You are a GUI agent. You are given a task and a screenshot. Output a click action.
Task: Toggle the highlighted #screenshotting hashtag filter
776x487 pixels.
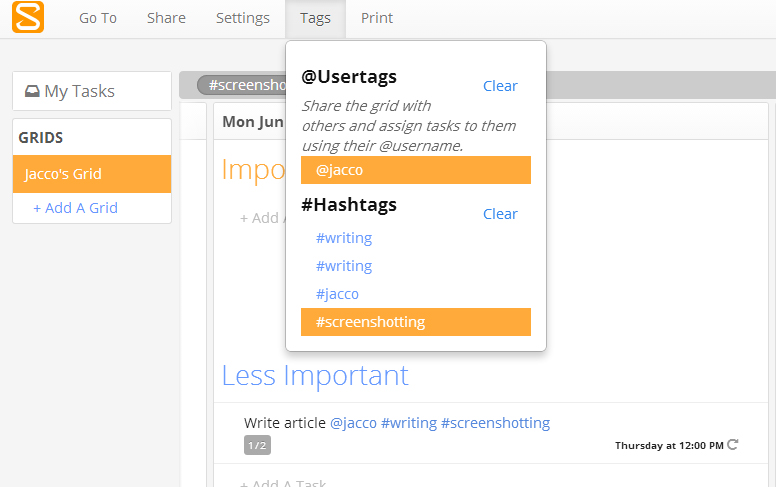click(x=415, y=322)
